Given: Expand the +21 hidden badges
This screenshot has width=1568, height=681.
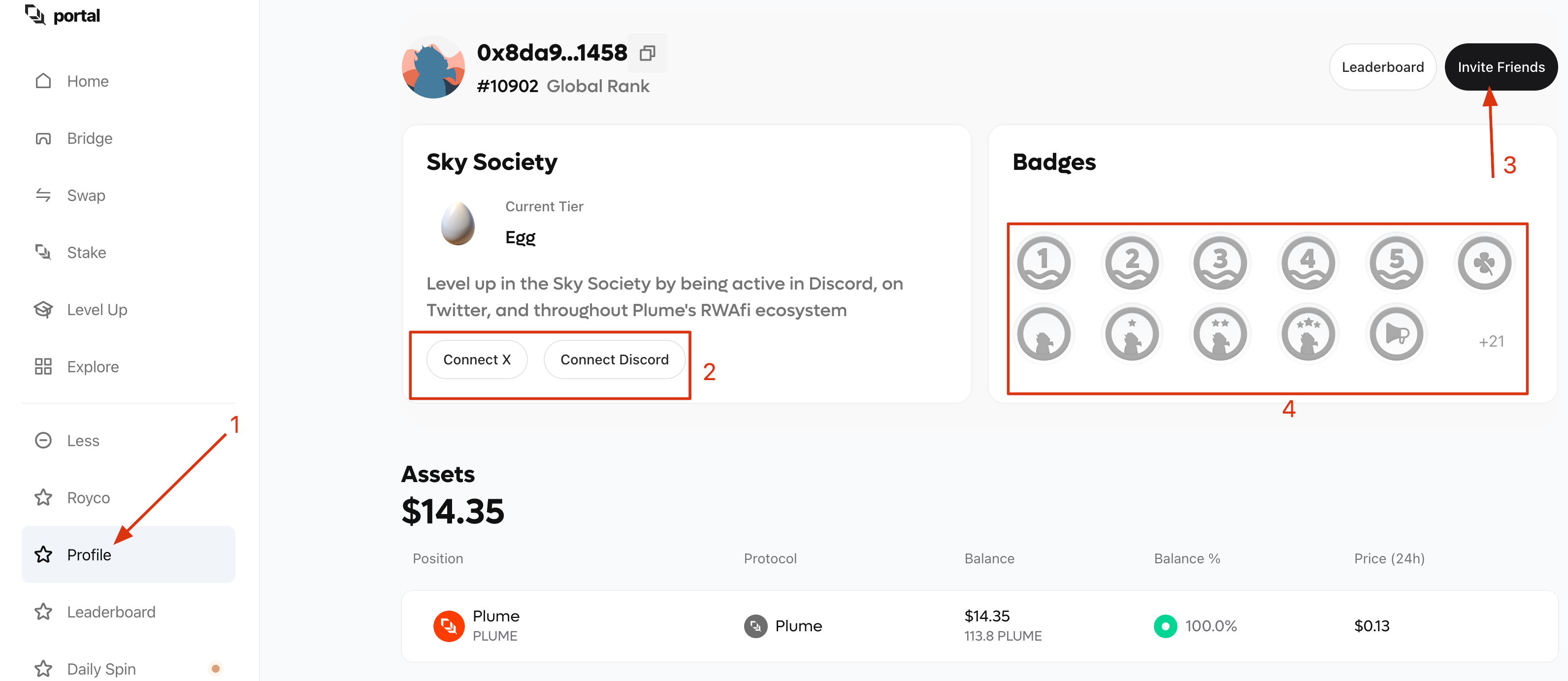Looking at the screenshot, I should click(1491, 341).
